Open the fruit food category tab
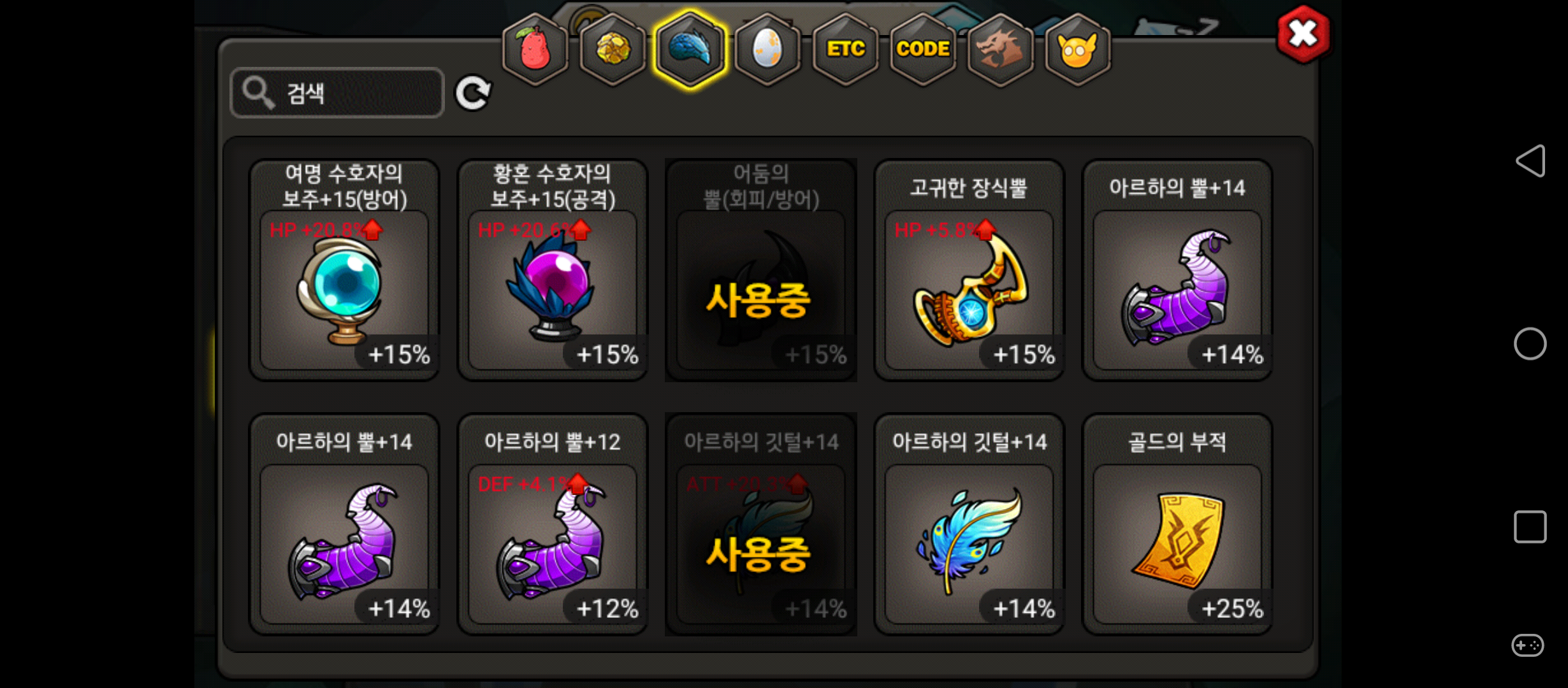 click(535, 50)
